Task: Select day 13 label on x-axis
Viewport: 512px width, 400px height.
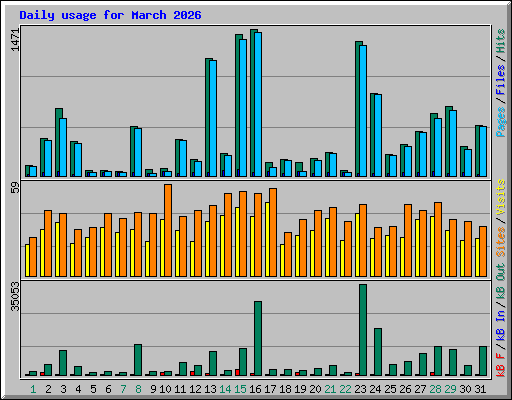Action: (x=210, y=389)
